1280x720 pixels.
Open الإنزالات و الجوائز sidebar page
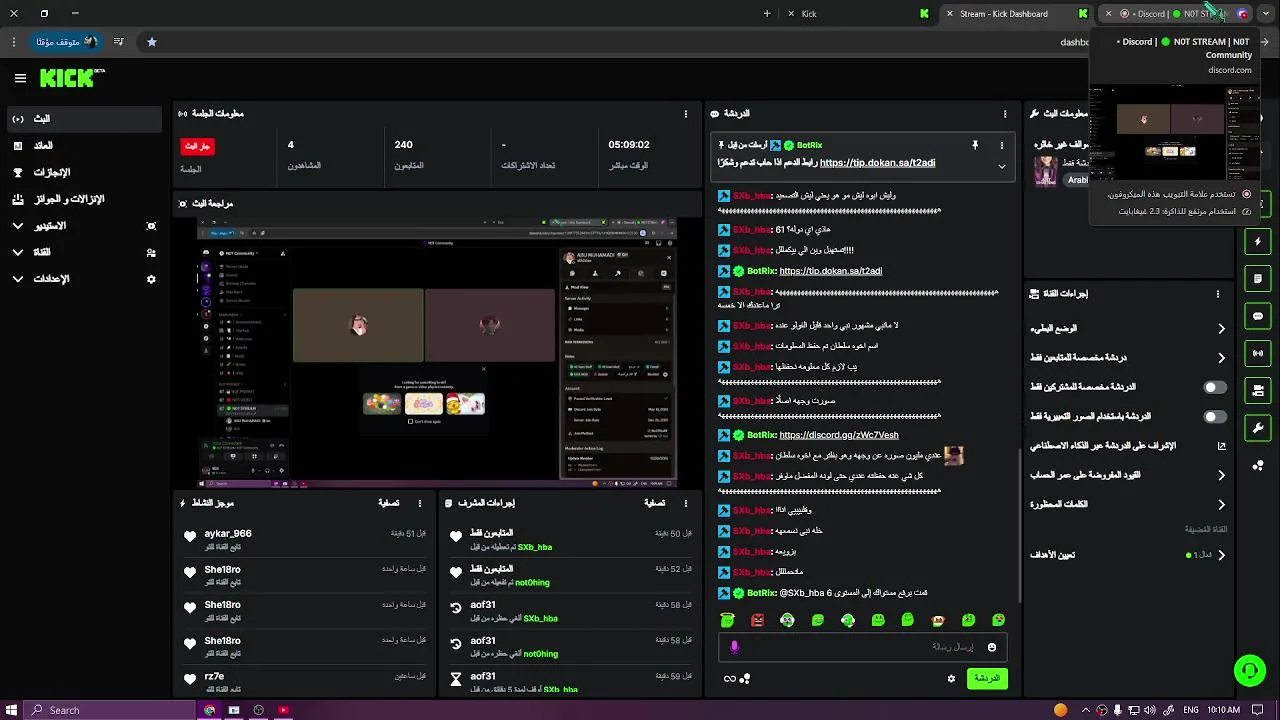coord(82,199)
